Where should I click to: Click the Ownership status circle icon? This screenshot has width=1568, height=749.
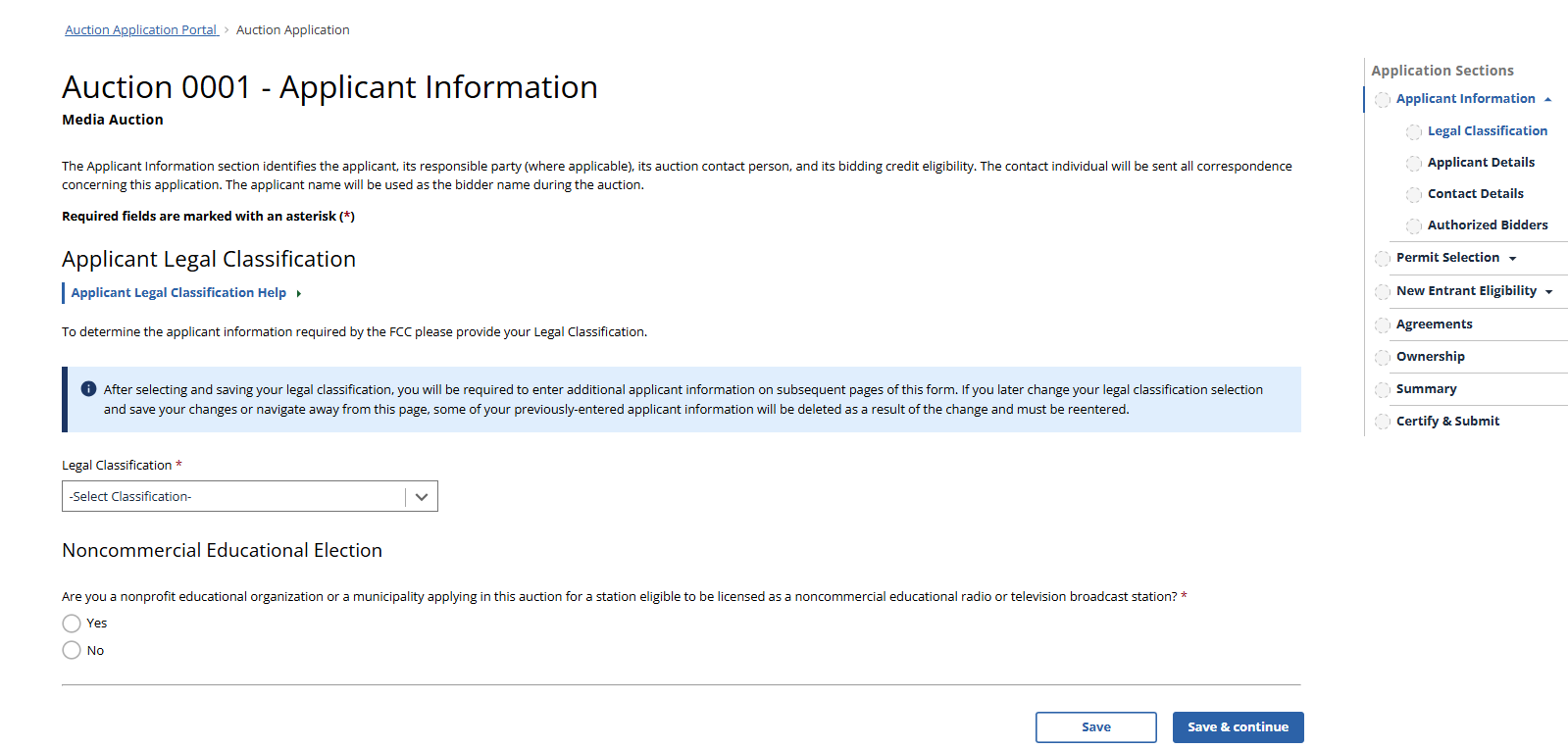(1383, 358)
